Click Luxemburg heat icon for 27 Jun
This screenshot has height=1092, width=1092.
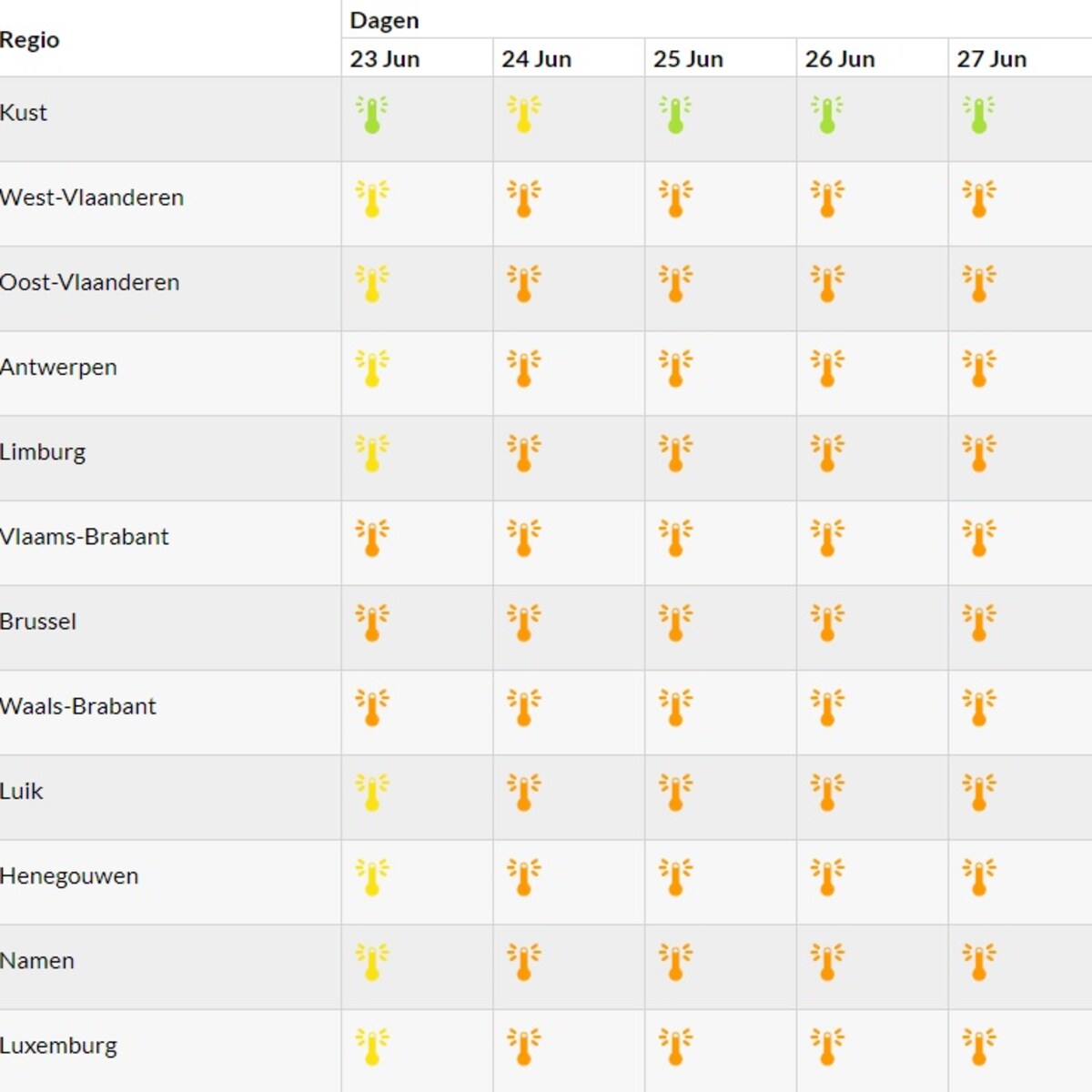979,1046
